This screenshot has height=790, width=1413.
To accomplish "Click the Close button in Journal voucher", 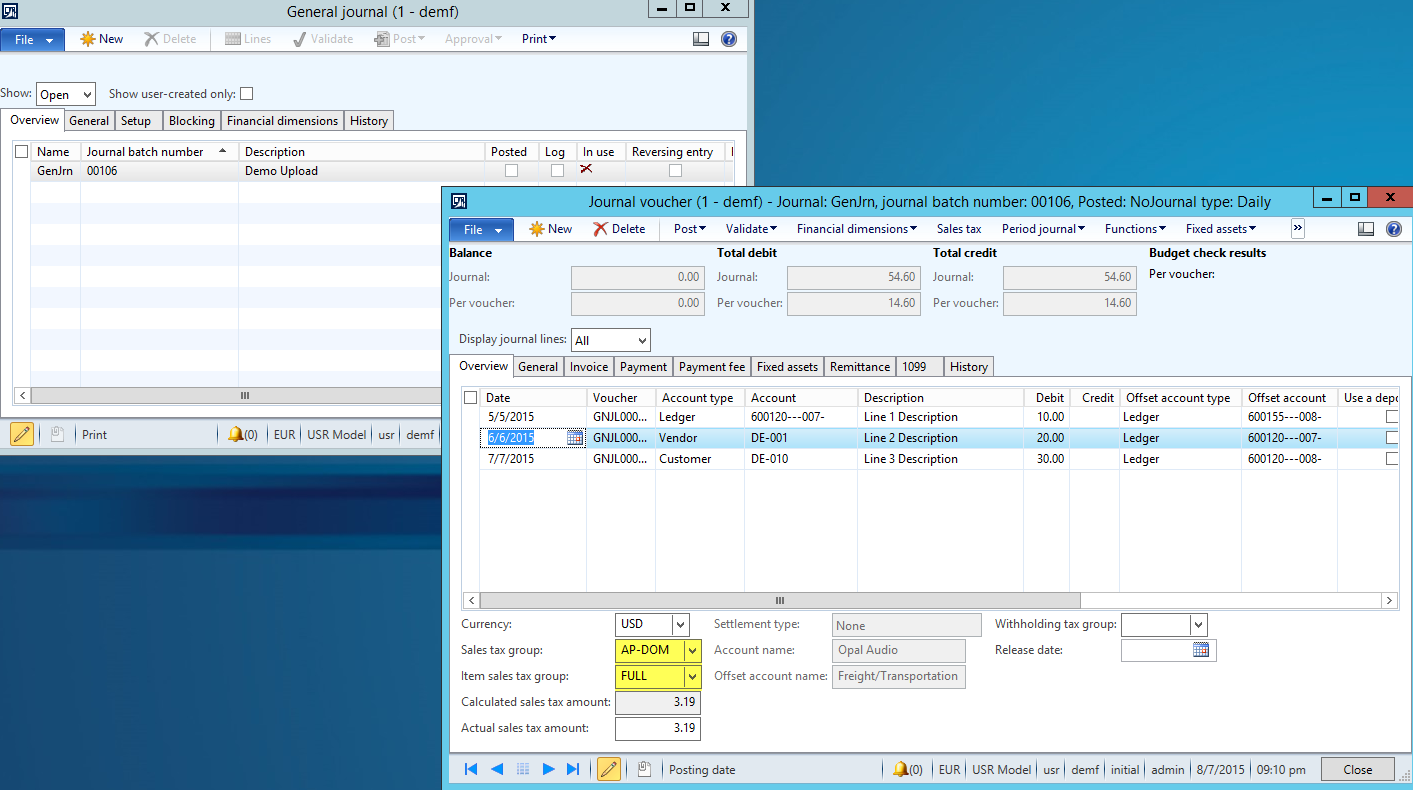I will point(1357,769).
